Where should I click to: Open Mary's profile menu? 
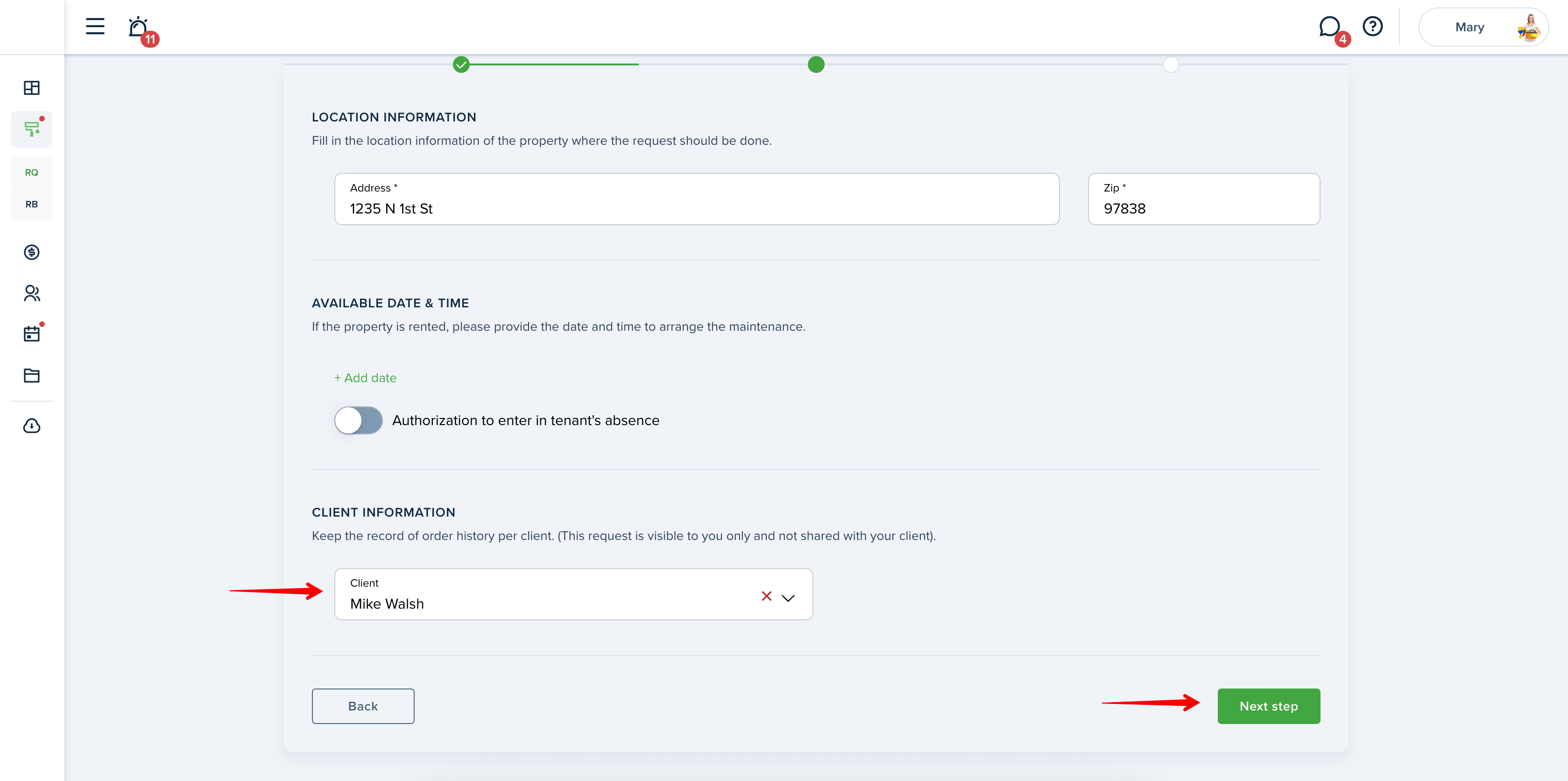(x=1483, y=27)
